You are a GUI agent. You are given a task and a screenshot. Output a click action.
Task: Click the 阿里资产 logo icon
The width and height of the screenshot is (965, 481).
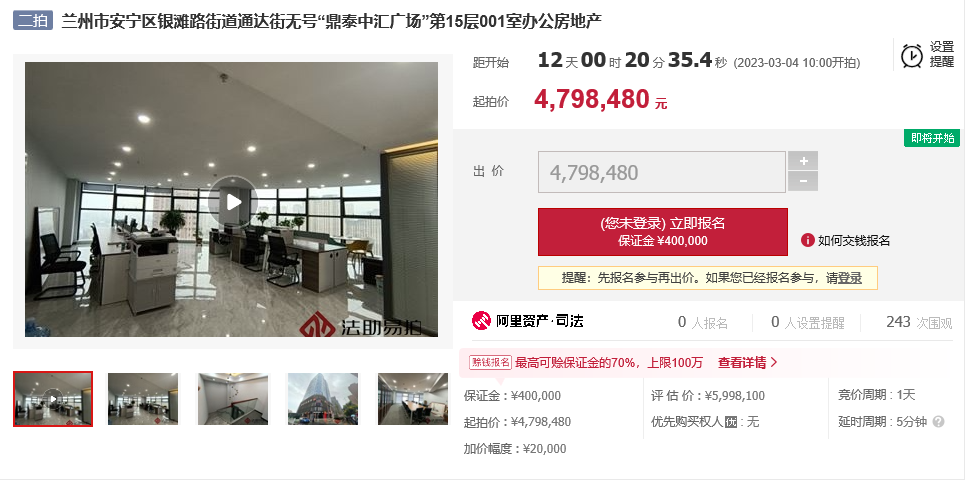click(x=481, y=320)
